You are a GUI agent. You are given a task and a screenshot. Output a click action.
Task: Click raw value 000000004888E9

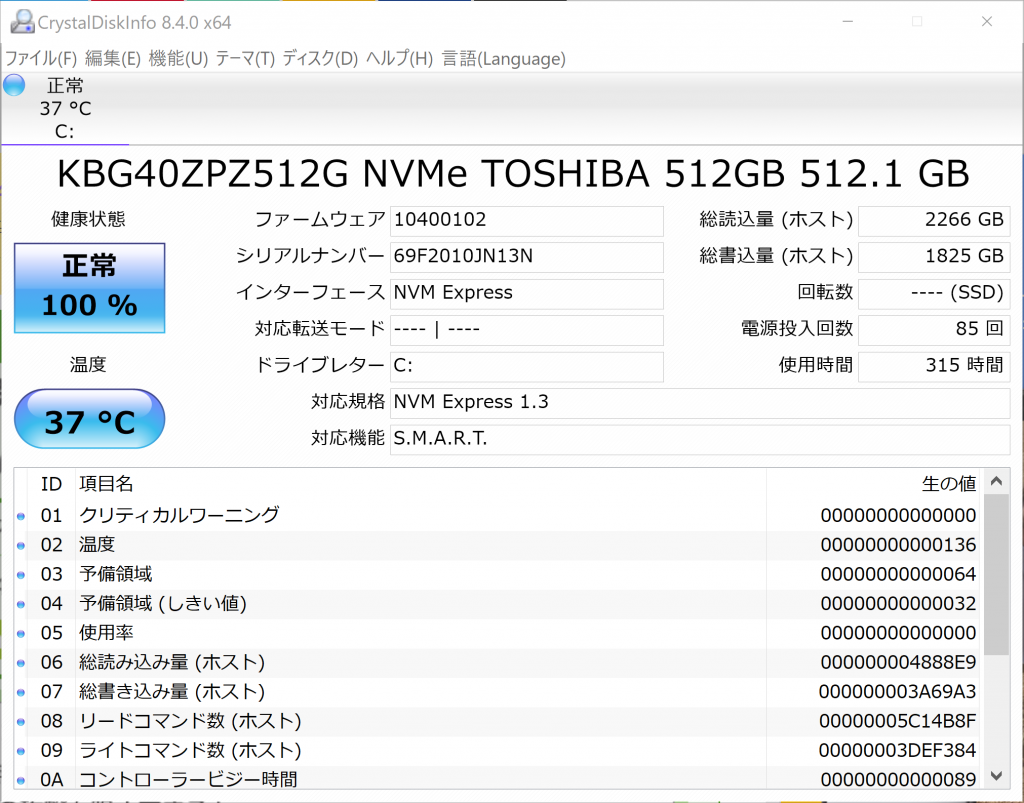point(898,663)
